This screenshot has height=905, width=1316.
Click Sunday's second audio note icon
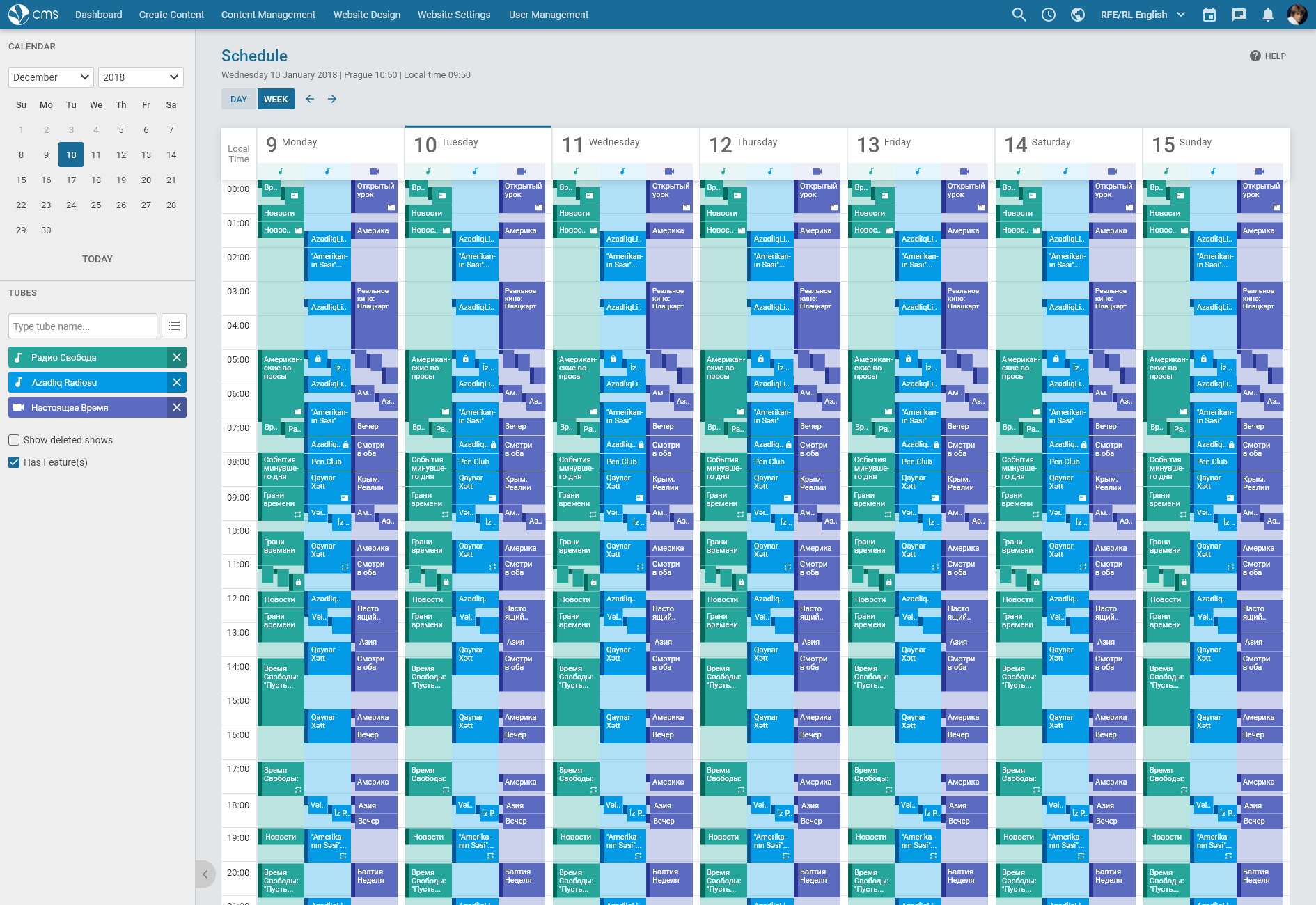point(1213,171)
